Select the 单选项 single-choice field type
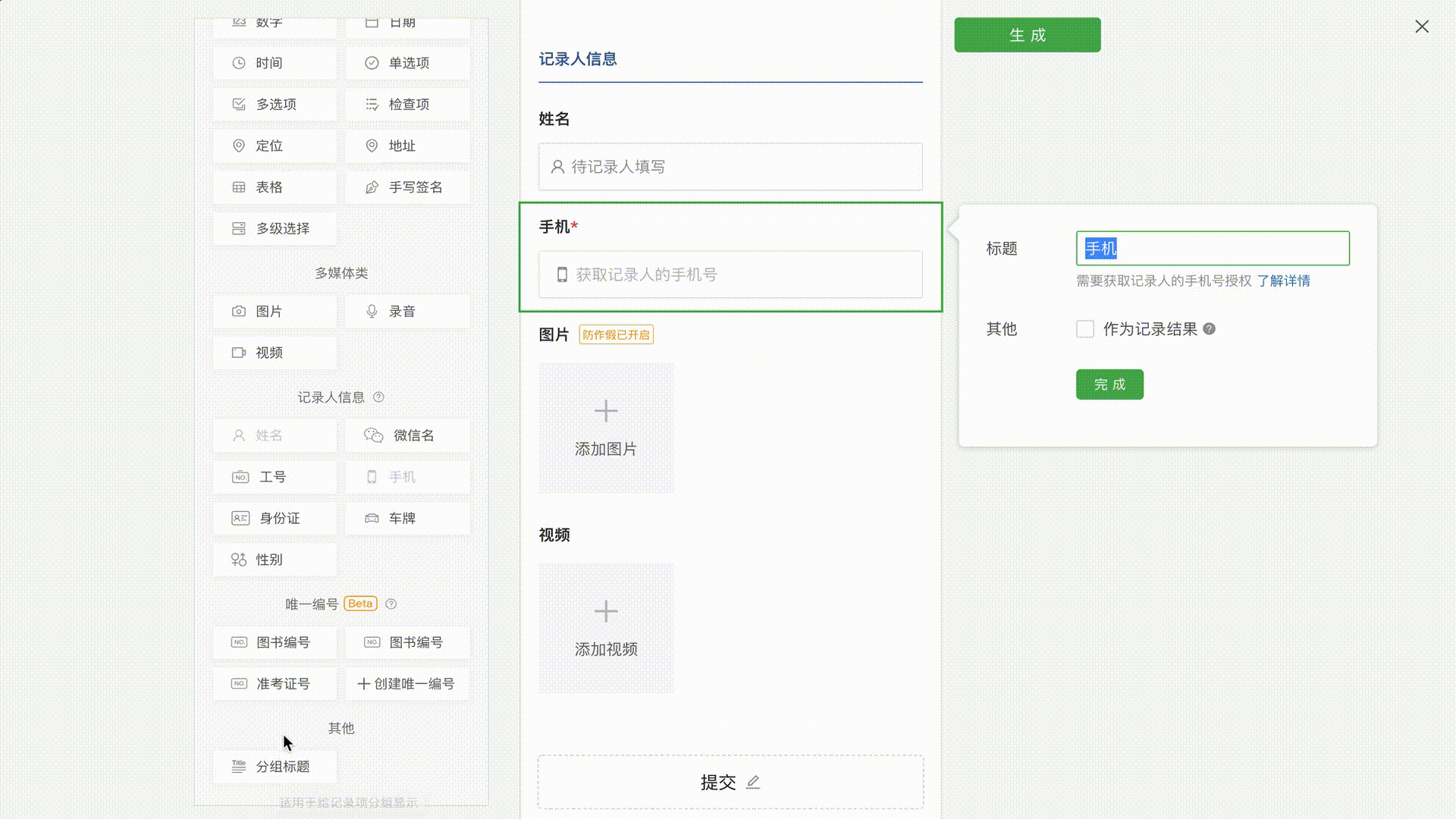 point(407,63)
